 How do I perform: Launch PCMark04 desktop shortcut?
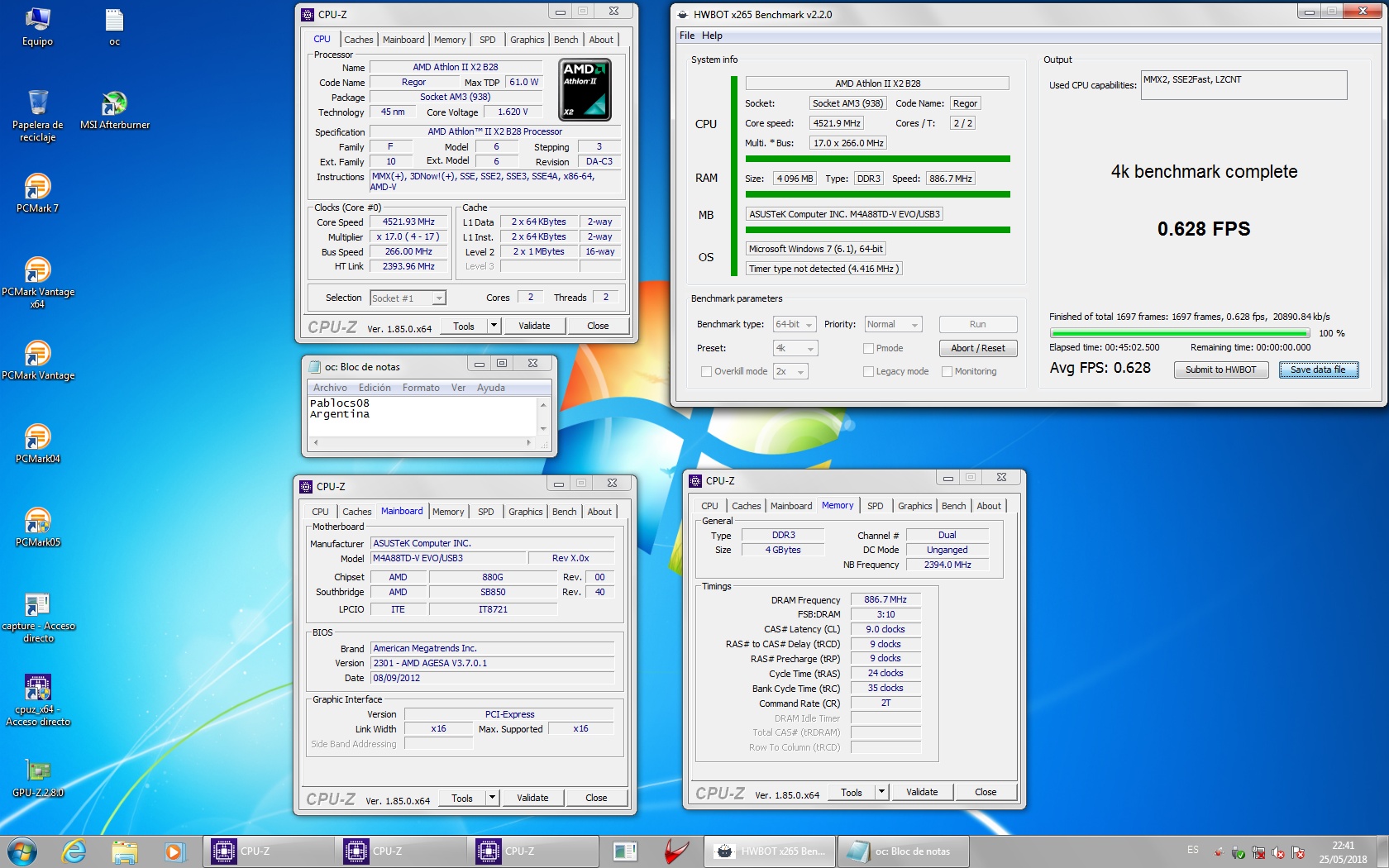point(37,444)
